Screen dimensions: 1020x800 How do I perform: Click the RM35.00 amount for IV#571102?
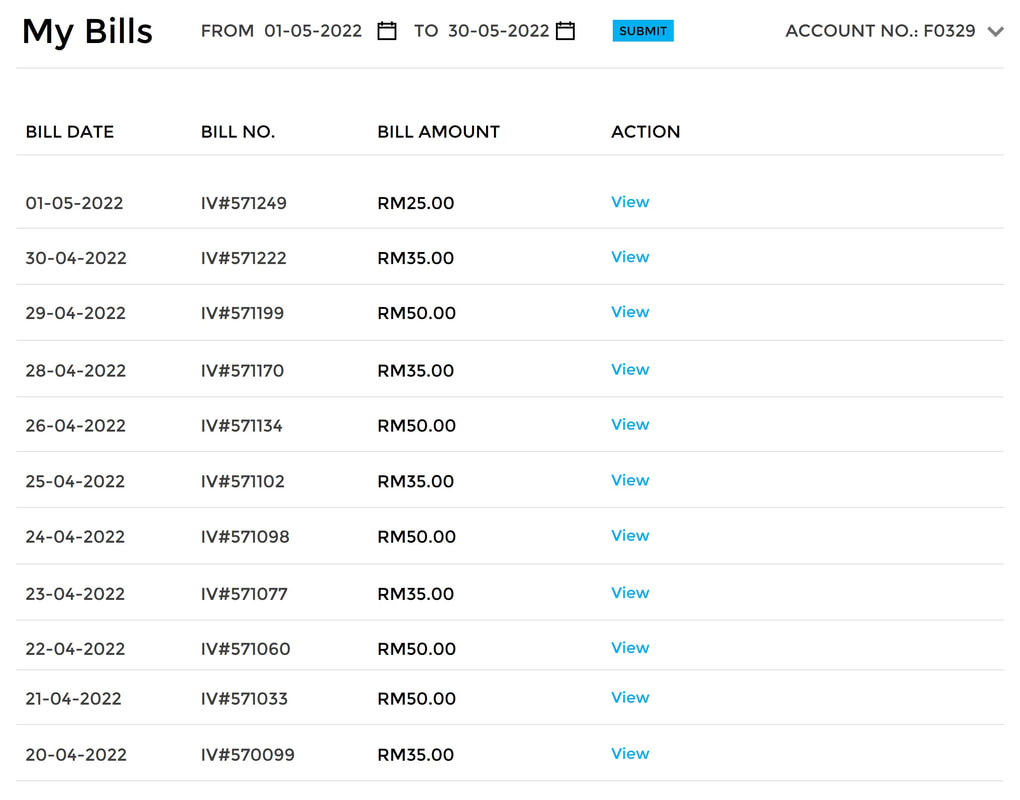(x=416, y=481)
